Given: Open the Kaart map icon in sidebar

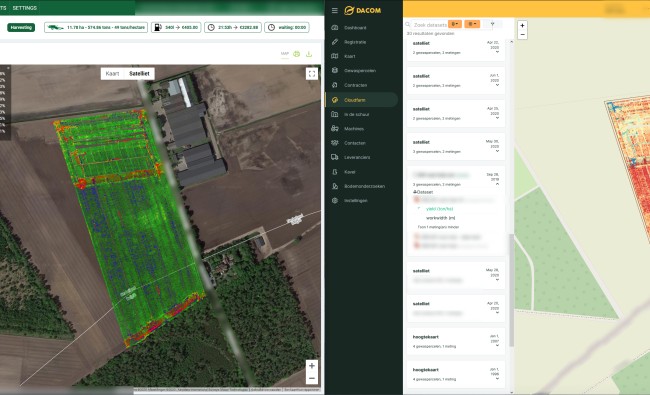Looking at the screenshot, I should point(335,56).
